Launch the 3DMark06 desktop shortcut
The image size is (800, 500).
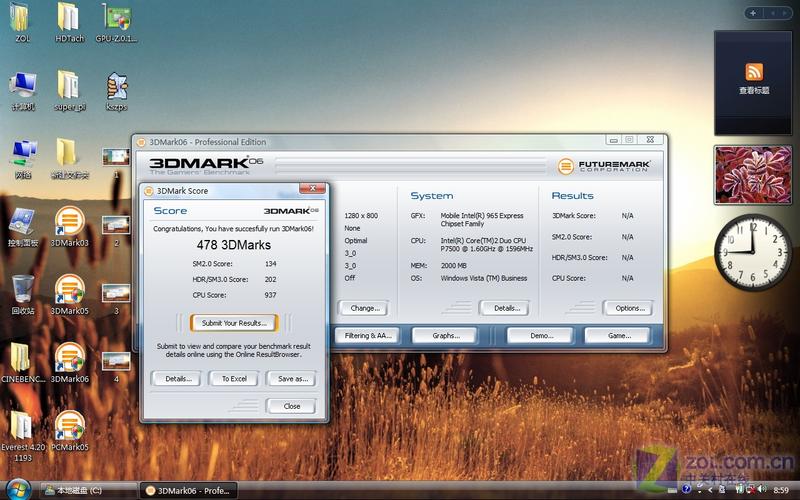pos(70,363)
